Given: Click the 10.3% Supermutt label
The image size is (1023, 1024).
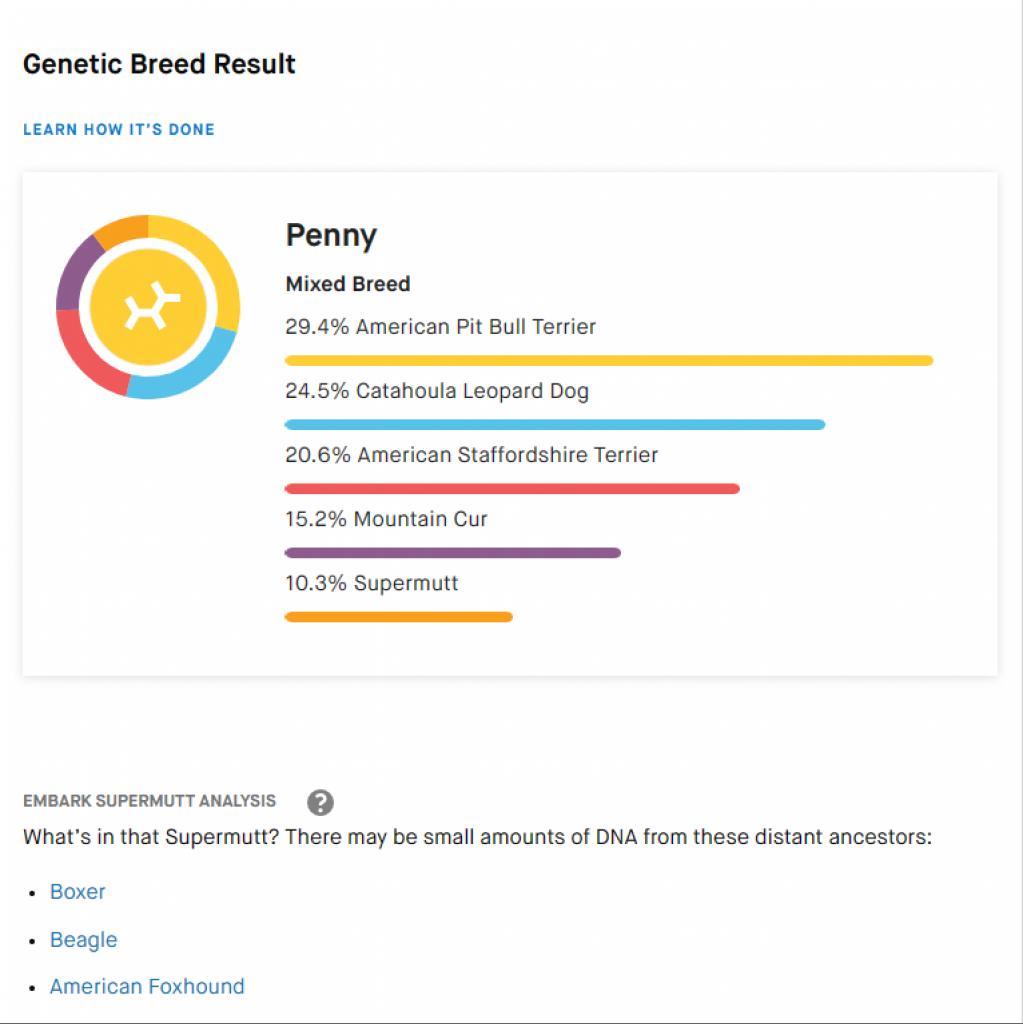Looking at the screenshot, I should click(x=372, y=583).
